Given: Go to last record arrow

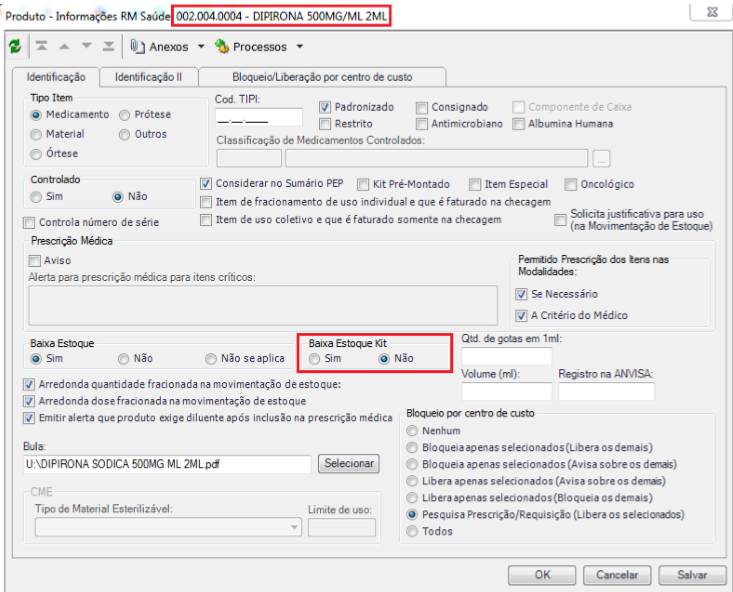Looking at the screenshot, I should (108, 46).
